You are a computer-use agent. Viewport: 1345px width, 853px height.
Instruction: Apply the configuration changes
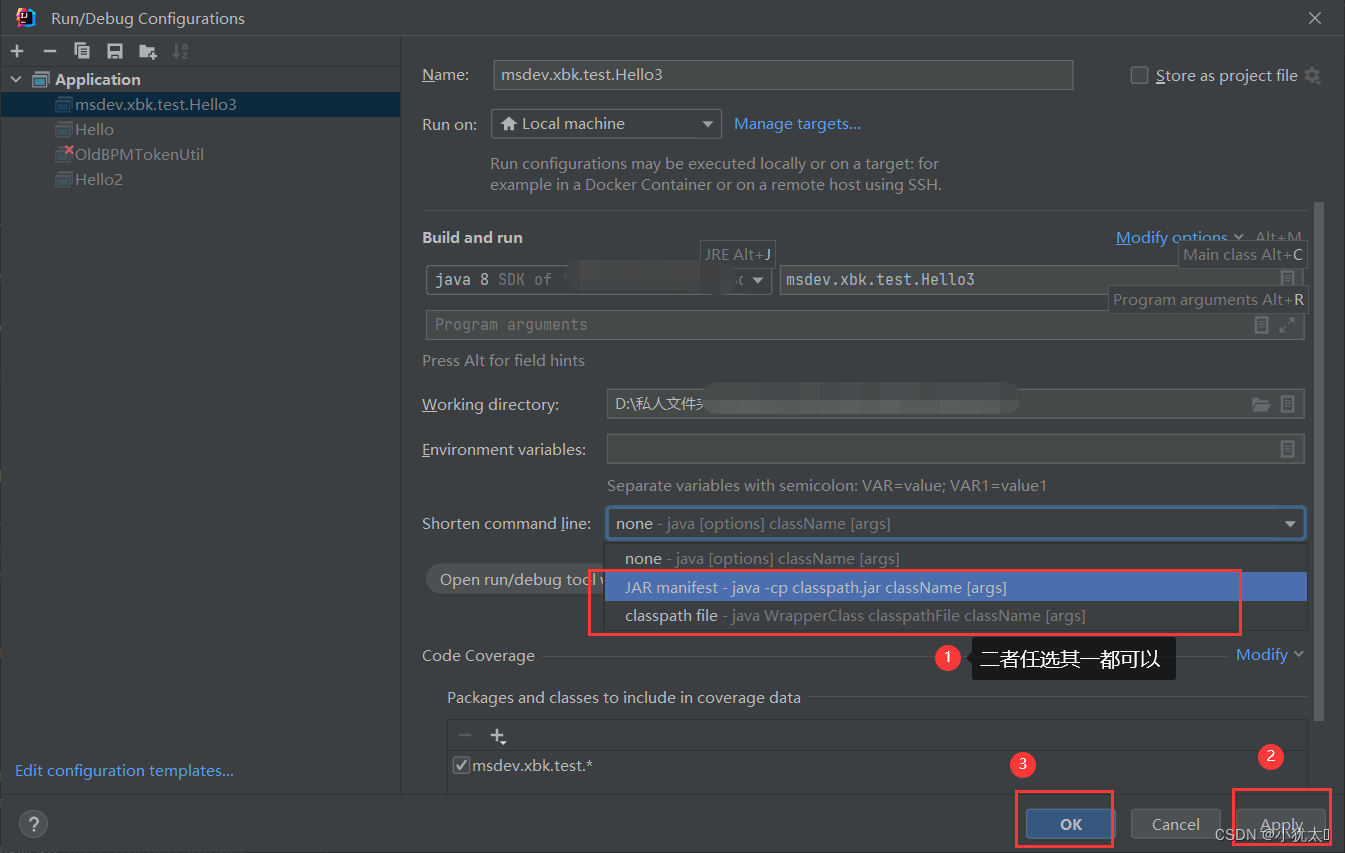point(1282,824)
